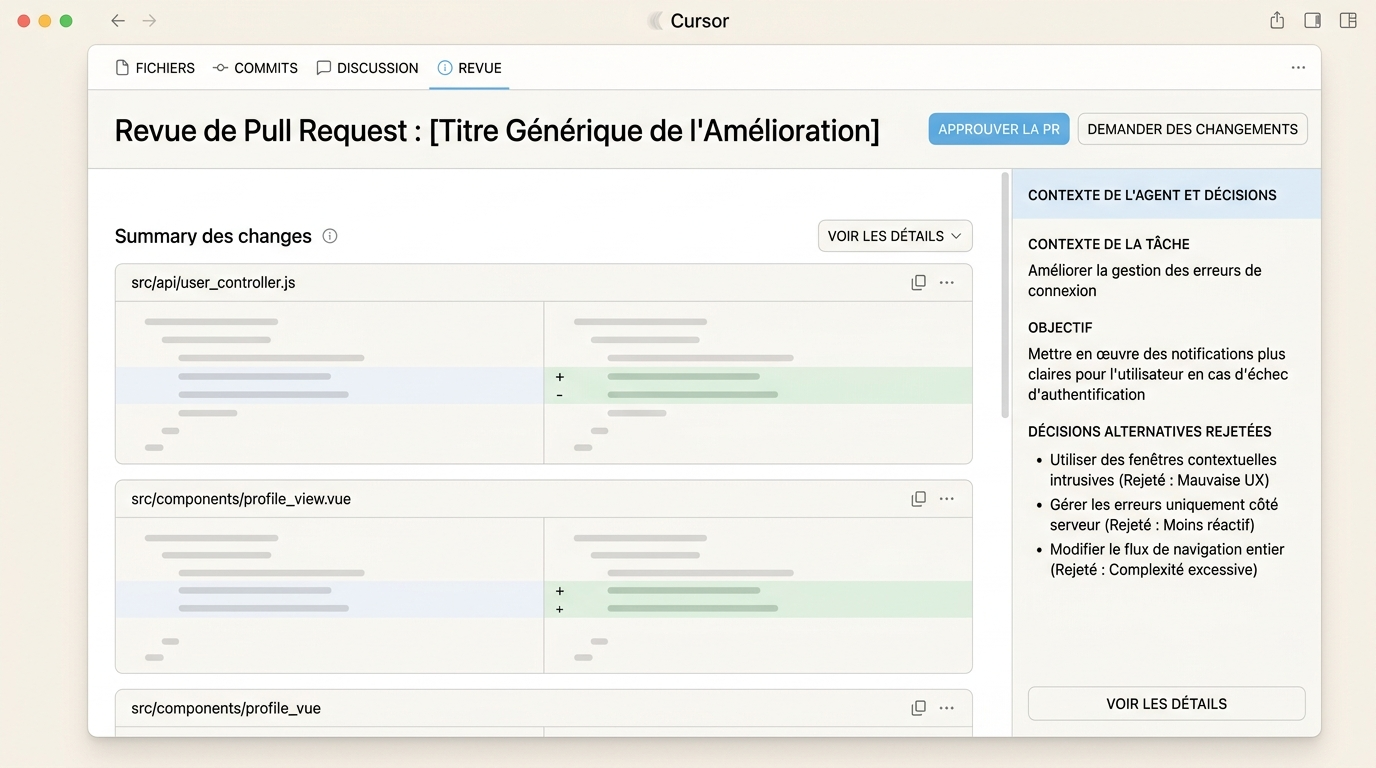The image size is (1376, 768).
Task: Click the src/api/user_controller.js filename
Action: coord(213,283)
